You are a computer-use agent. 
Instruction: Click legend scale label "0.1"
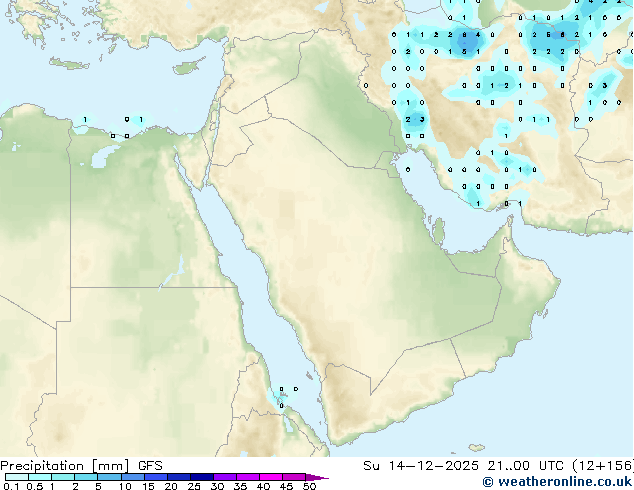click(11, 486)
